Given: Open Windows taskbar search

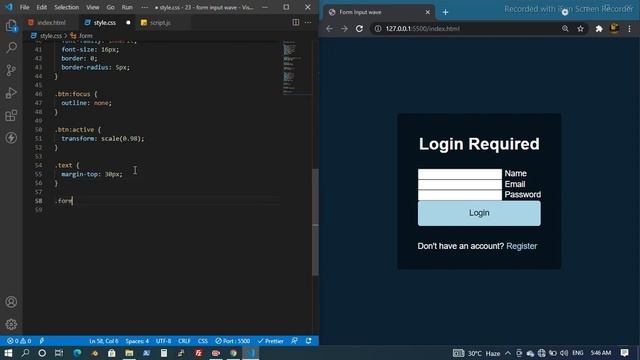Looking at the screenshot, I should [25, 353].
